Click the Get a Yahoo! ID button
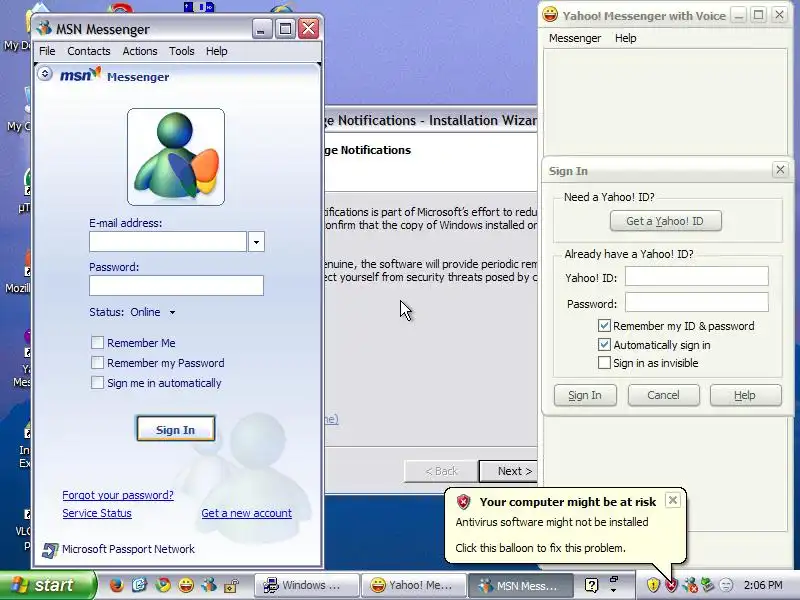This screenshot has height=600, width=800. (665, 221)
